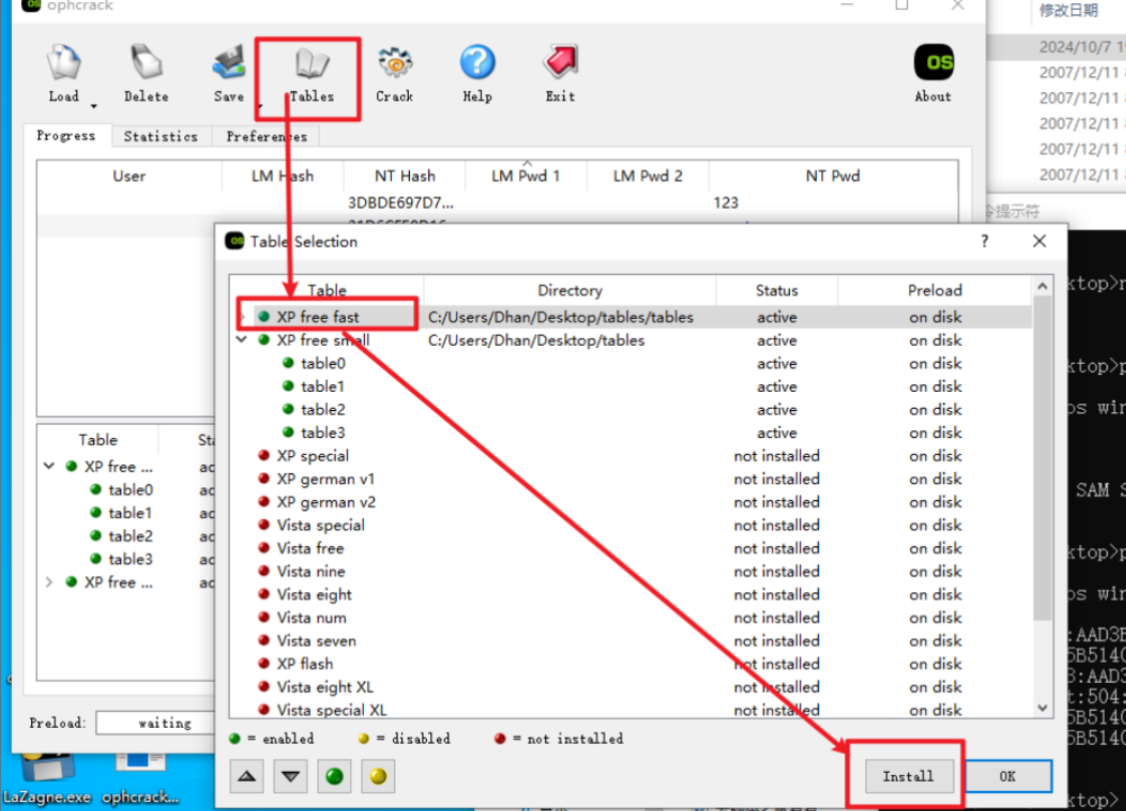Switch to the Preferences tab
Screen dimensions: 1126x811
tap(266, 136)
